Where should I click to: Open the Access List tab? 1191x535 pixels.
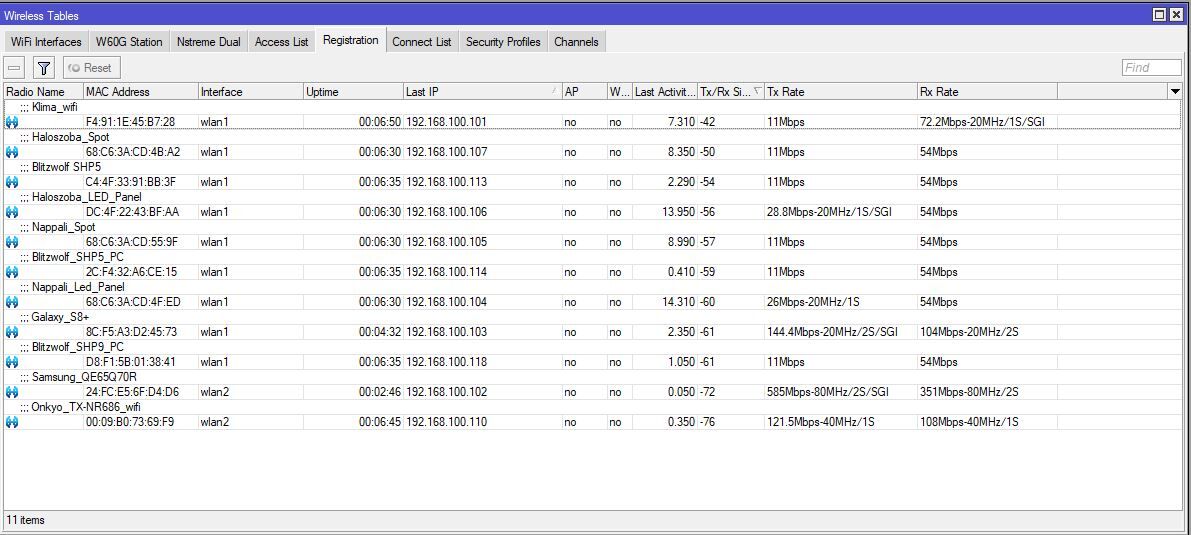point(282,42)
